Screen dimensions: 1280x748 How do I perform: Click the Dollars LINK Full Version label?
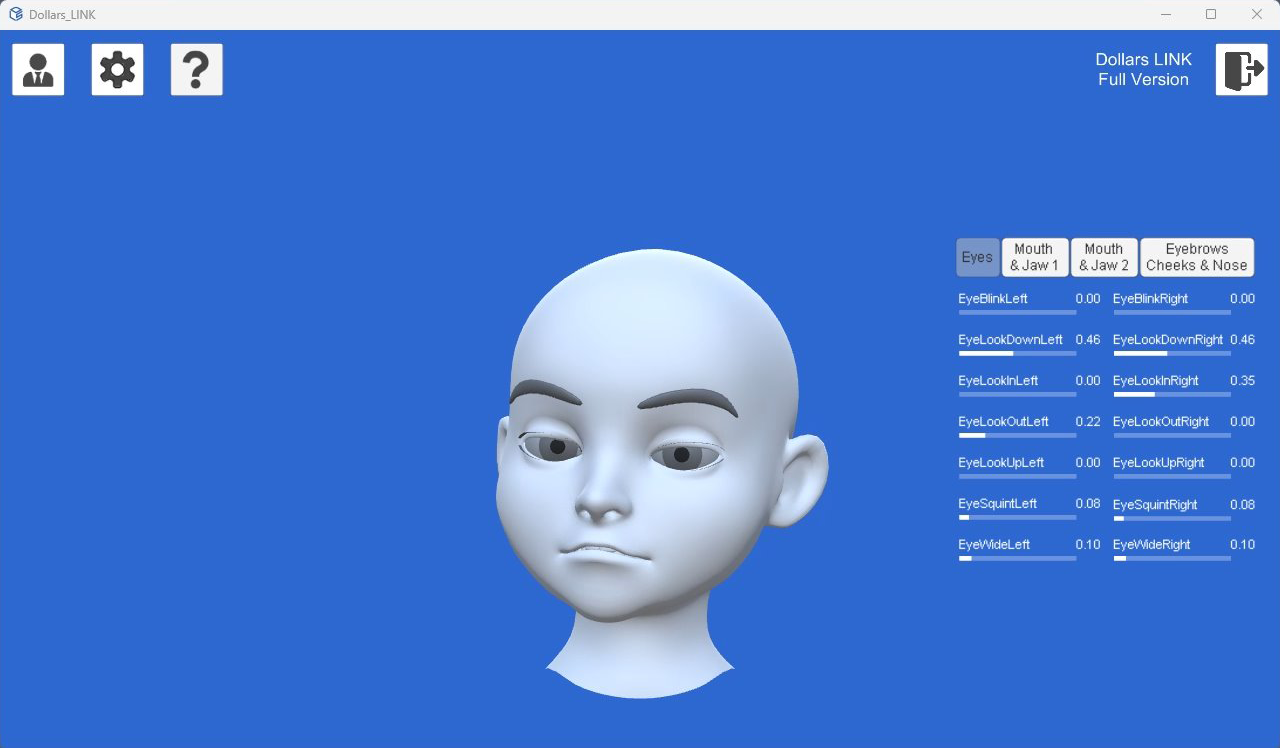[1143, 70]
